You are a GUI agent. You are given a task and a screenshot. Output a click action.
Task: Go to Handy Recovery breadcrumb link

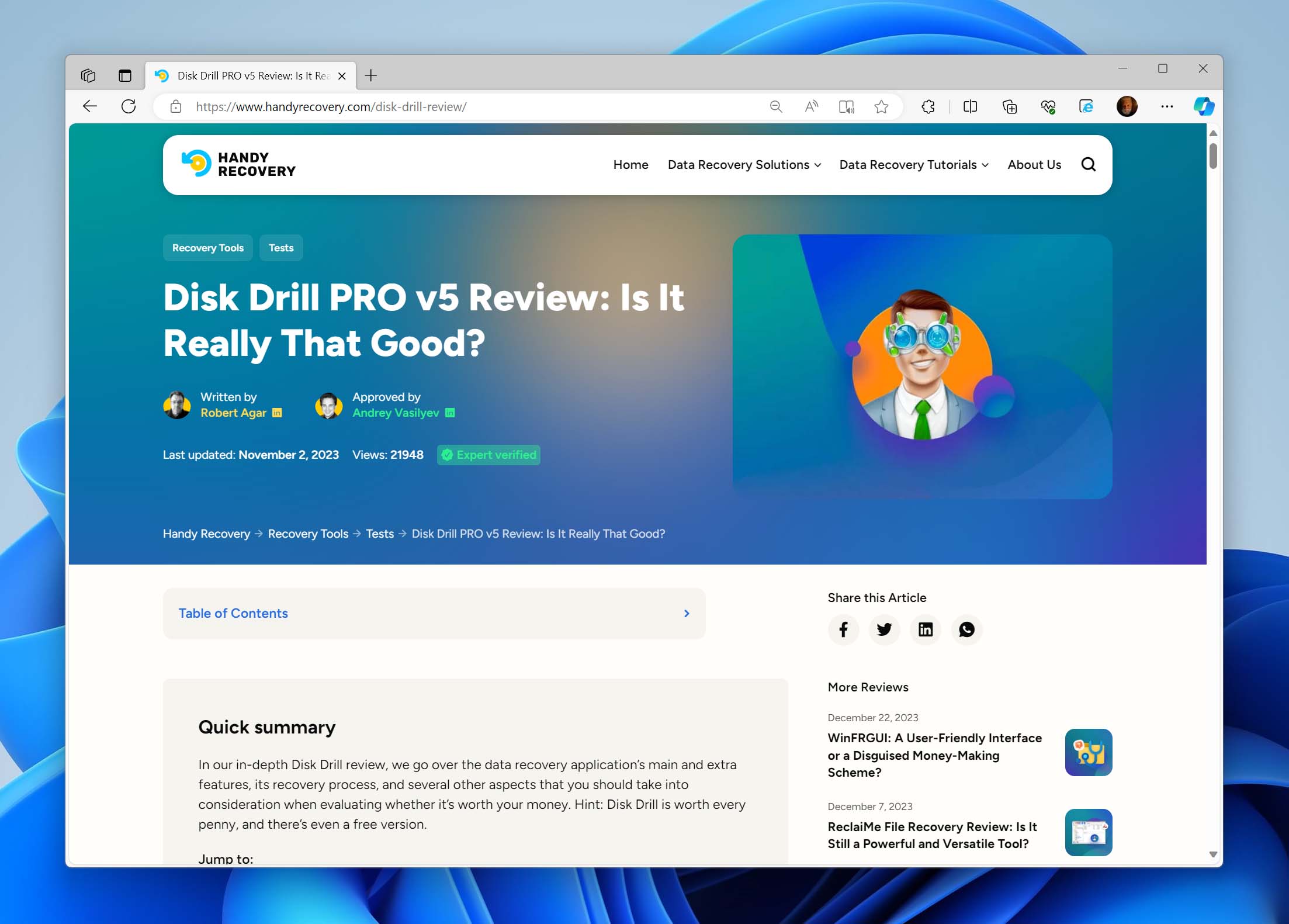[x=206, y=534]
